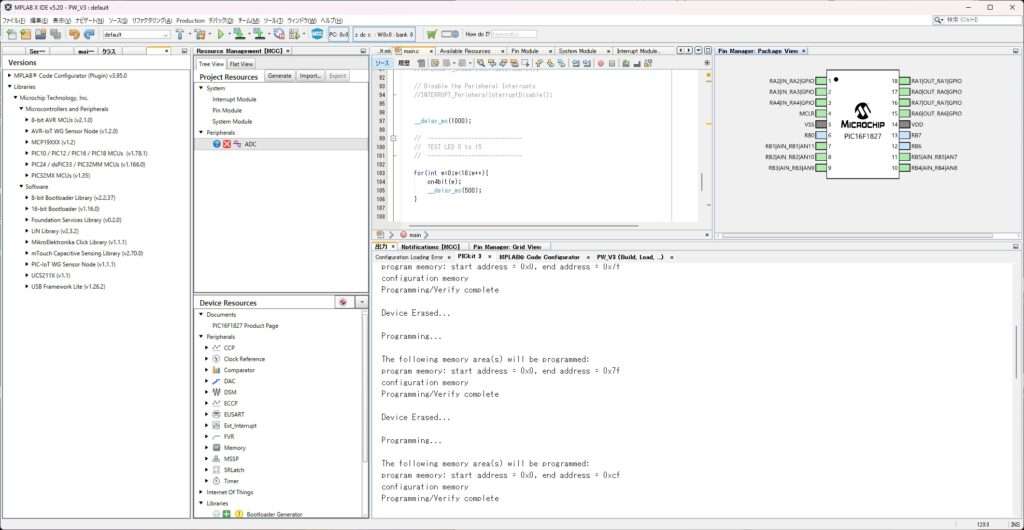Image resolution: width=1024 pixels, height=530 pixels.
Task: Click the red icon button in Device Resources header
Action: point(343,302)
